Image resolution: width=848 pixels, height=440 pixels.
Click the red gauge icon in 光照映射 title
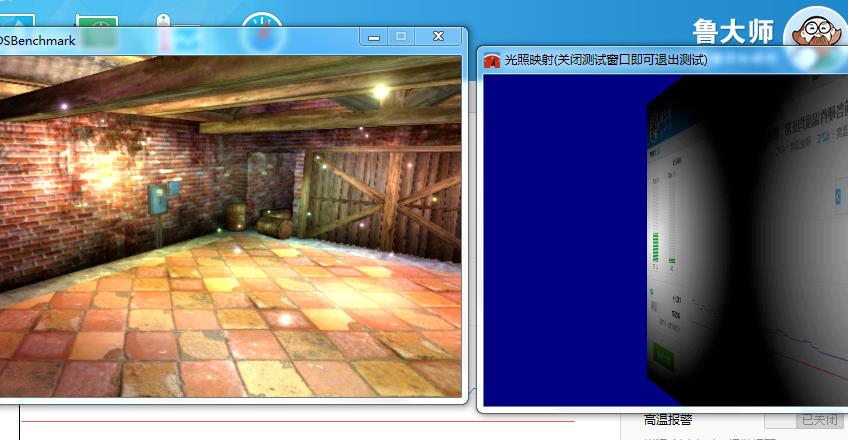pos(492,61)
